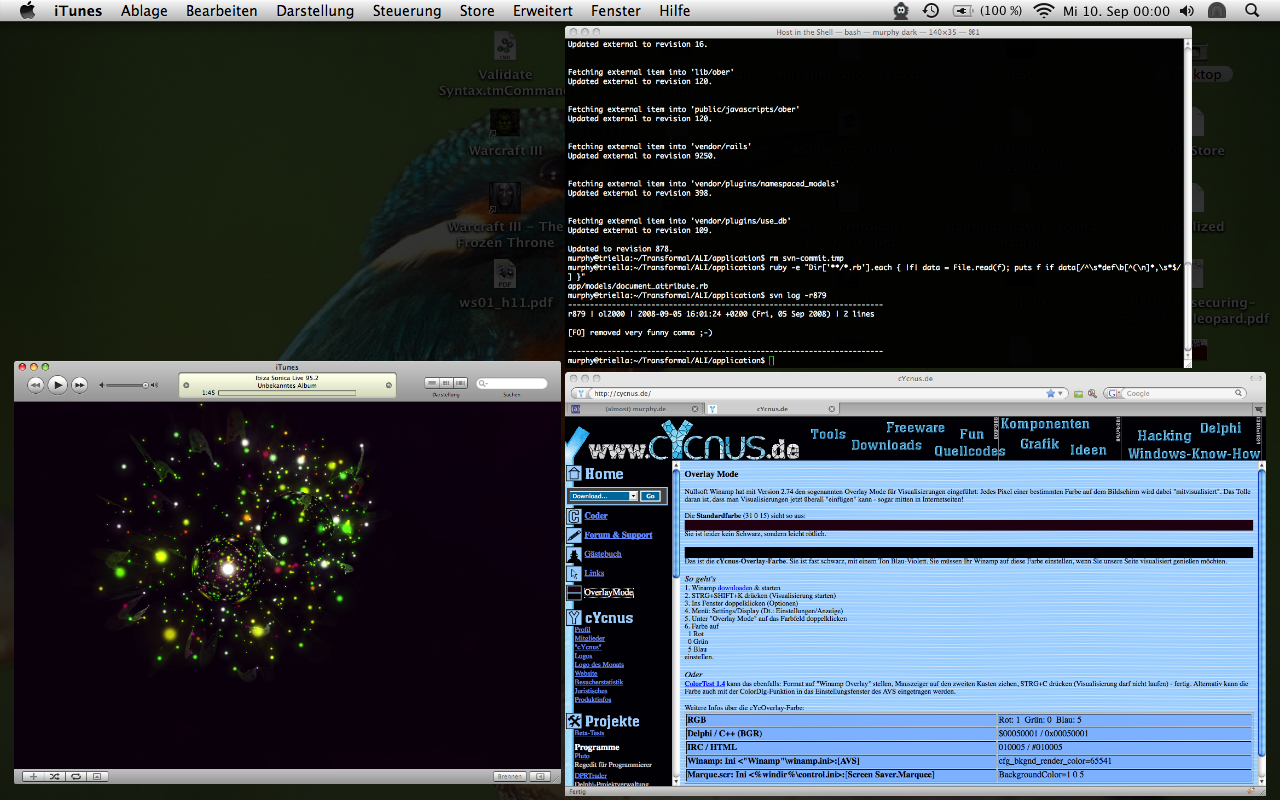Play the track in iTunes
The image size is (1280, 800).
point(57,384)
